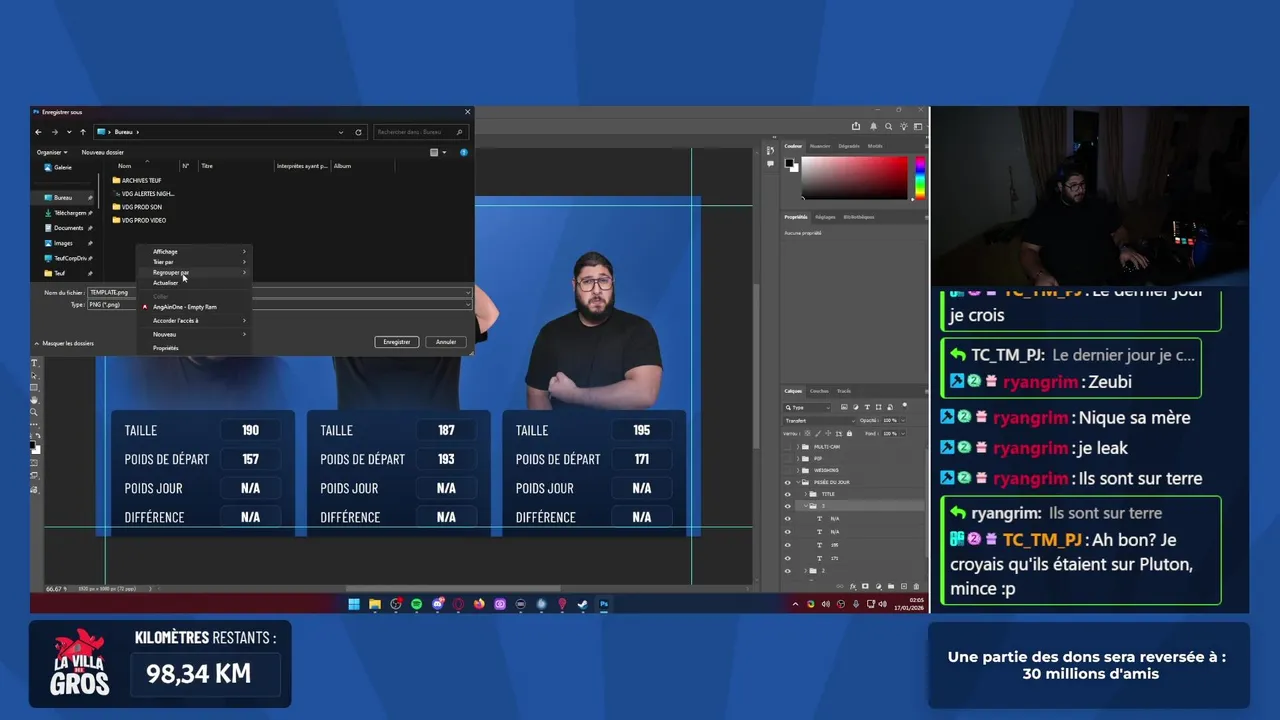Open Steam from the taskbar
This screenshot has width=1280, height=720.
tap(583, 604)
